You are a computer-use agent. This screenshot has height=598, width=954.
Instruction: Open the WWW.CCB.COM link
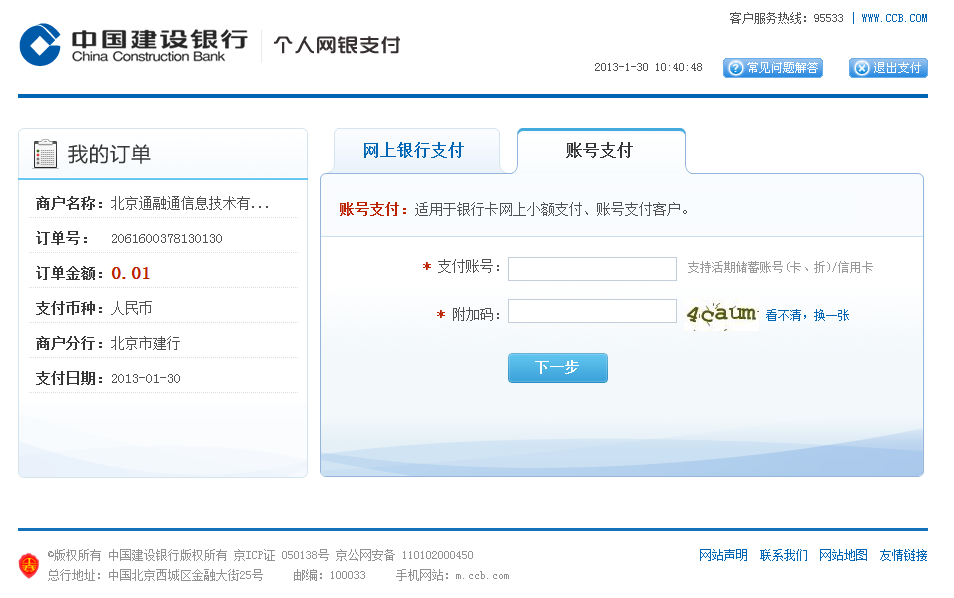894,18
